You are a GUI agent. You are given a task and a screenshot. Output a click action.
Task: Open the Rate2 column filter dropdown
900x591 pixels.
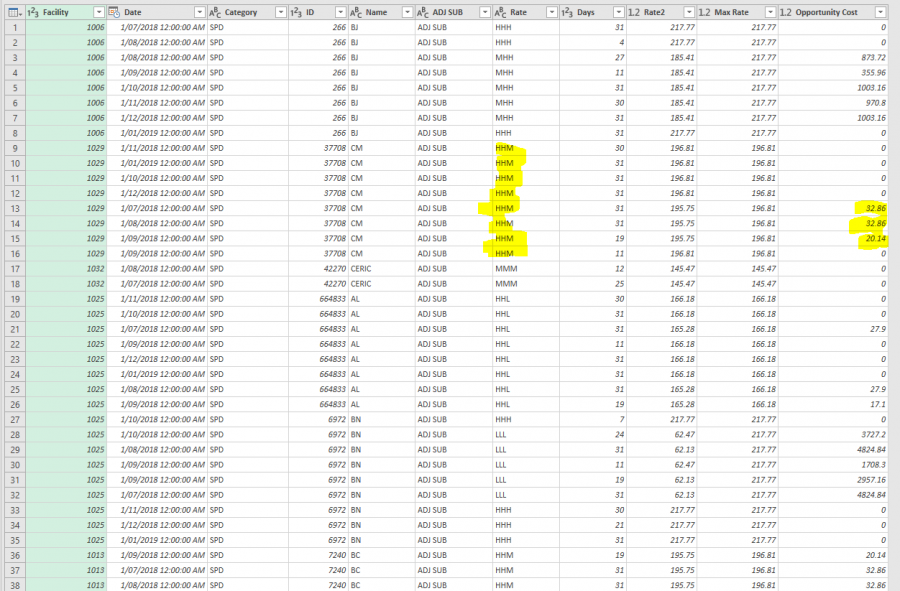pyautogui.click(x=689, y=12)
